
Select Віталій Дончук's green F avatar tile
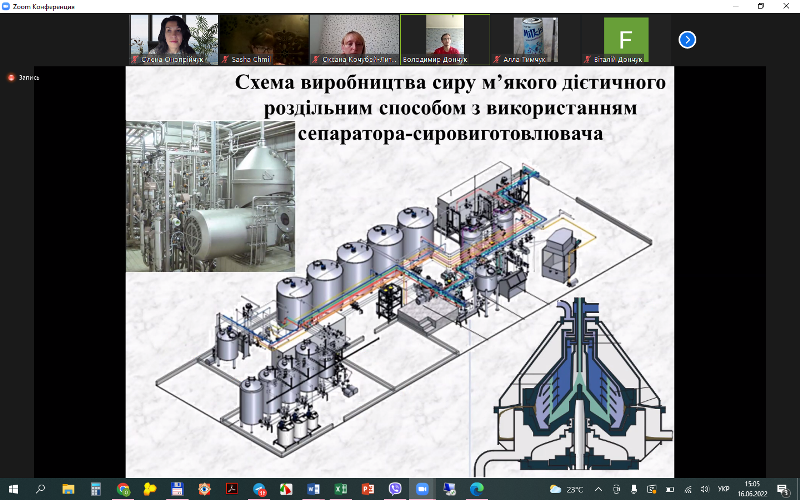[x=626, y=39]
